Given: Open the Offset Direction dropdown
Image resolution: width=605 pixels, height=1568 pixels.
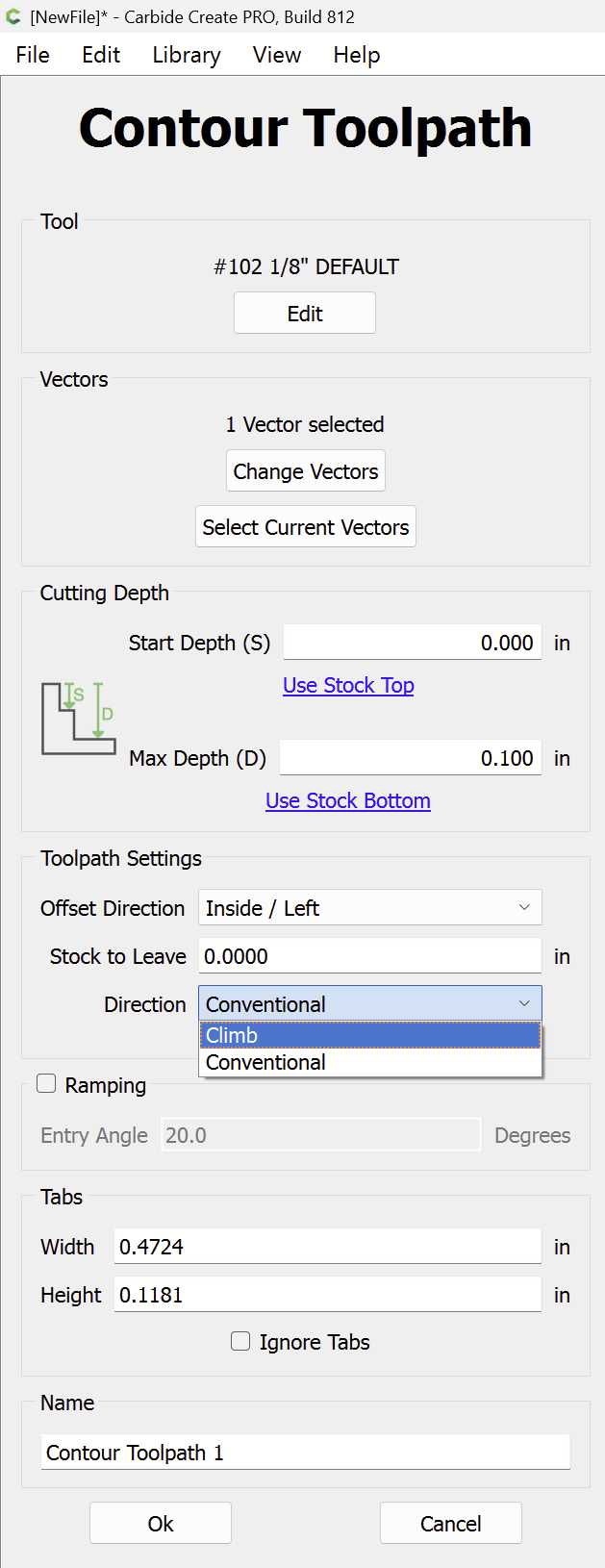Looking at the screenshot, I should point(369,907).
